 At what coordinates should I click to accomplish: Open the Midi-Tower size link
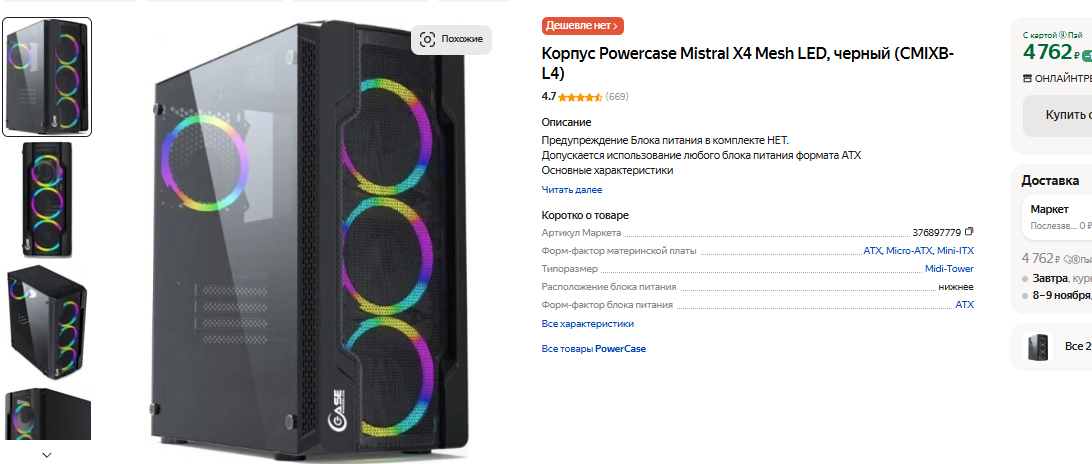point(949,269)
